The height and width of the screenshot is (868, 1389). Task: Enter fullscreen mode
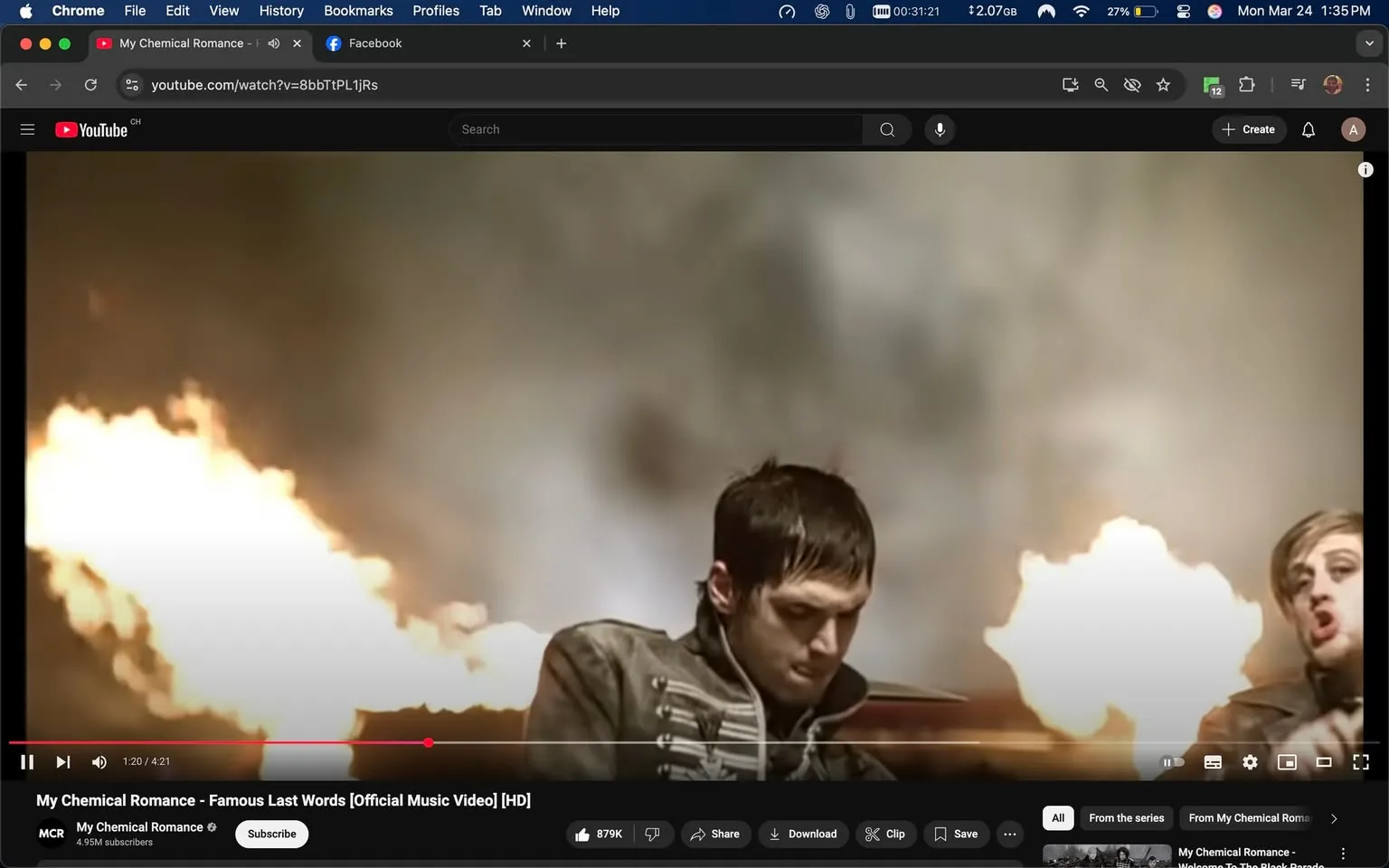1361,762
